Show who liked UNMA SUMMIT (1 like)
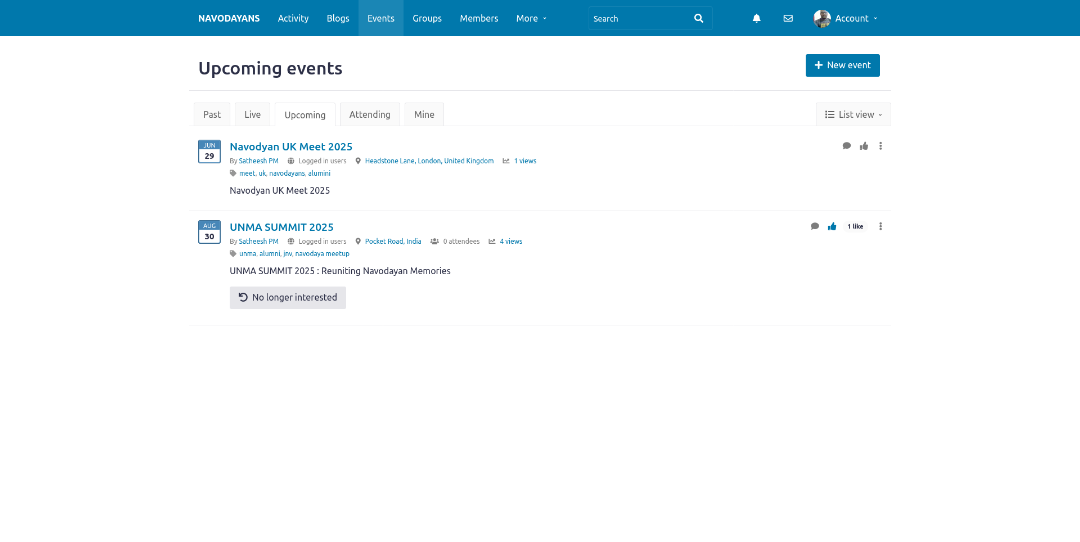Image resolution: width=1080 pixels, height=542 pixels. coord(855,227)
